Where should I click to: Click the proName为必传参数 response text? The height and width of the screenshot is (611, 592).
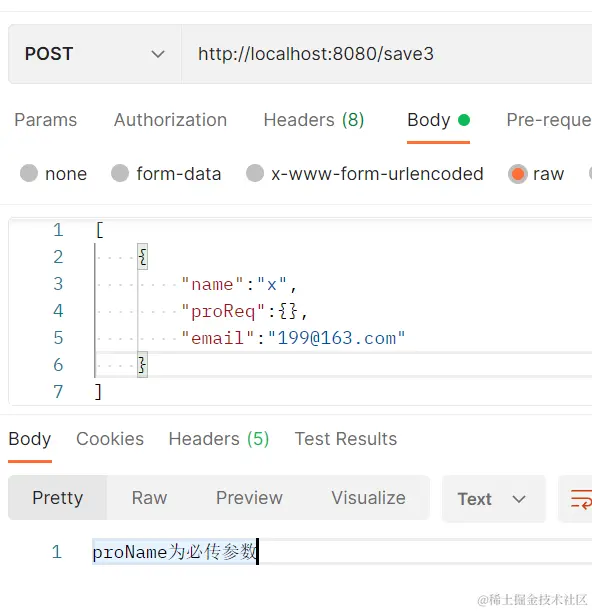tap(174, 552)
